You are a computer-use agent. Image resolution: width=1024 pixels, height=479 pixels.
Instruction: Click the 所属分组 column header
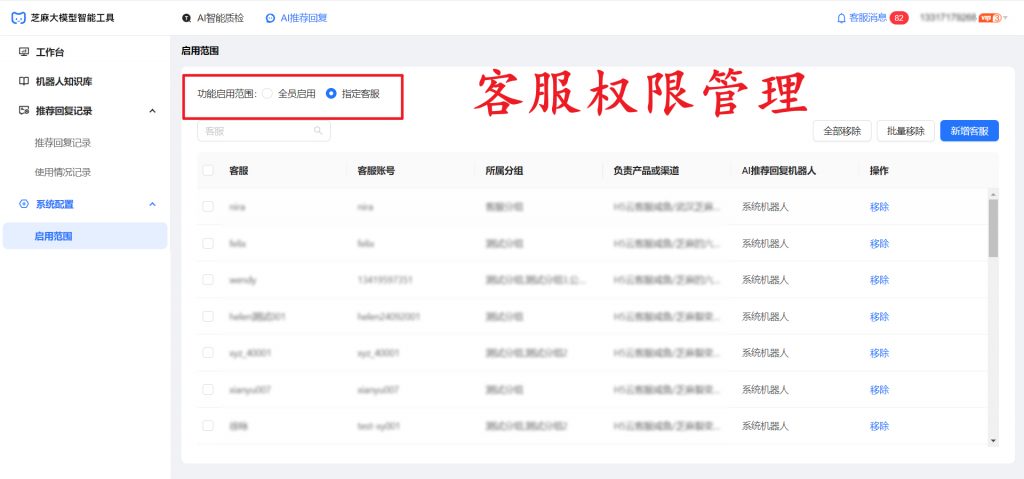pyautogui.click(x=504, y=171)
